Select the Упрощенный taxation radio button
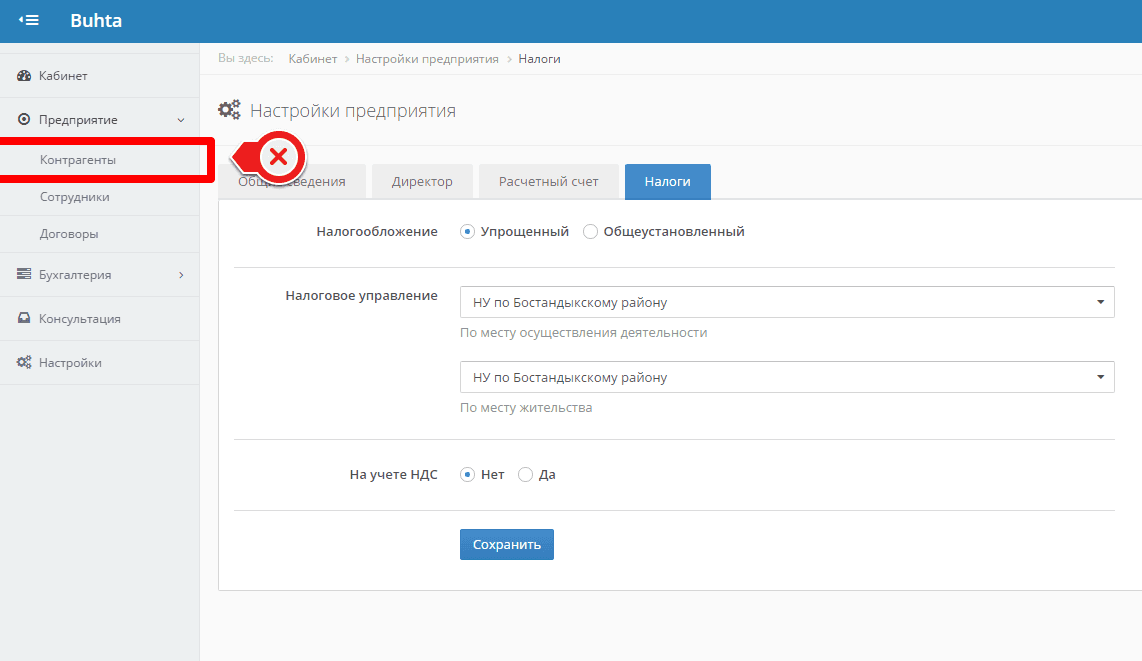The height and width of the screenshot is (661, 1142). pyautogui.click(x=468, y=231)
